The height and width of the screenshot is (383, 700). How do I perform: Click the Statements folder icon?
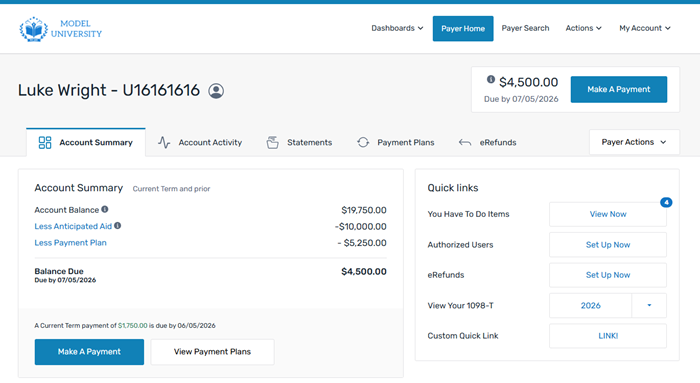[272, 142]
